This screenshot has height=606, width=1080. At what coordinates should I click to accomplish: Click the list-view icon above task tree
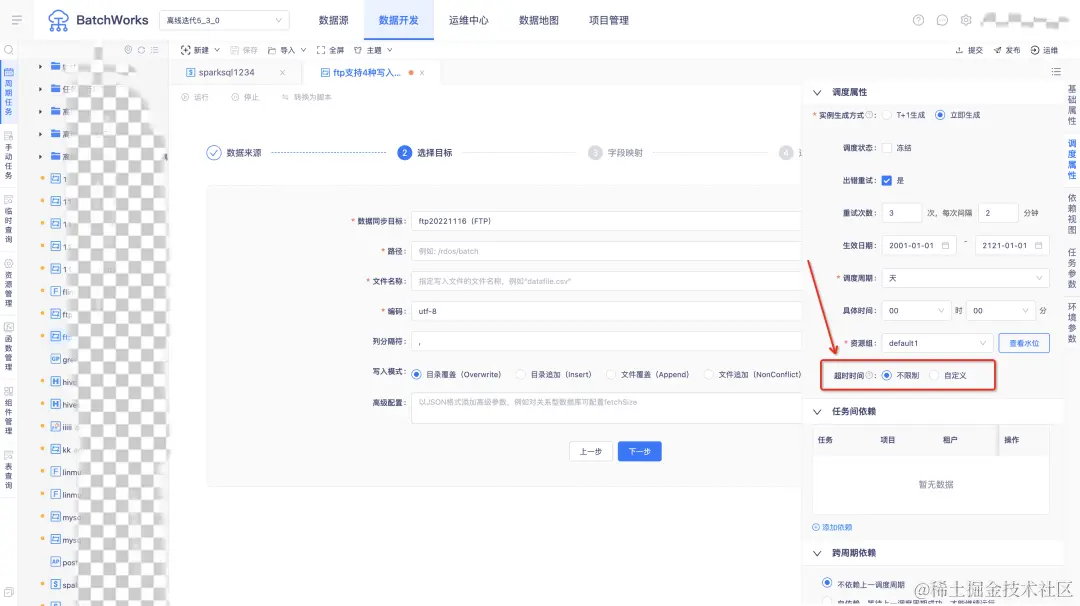(154, 50)
